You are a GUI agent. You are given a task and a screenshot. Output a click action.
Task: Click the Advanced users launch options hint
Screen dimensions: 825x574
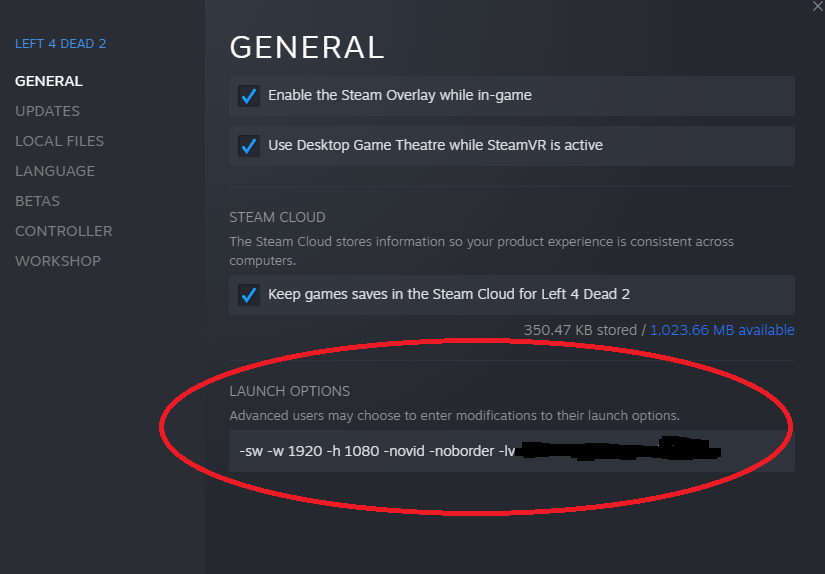(454, 415)
